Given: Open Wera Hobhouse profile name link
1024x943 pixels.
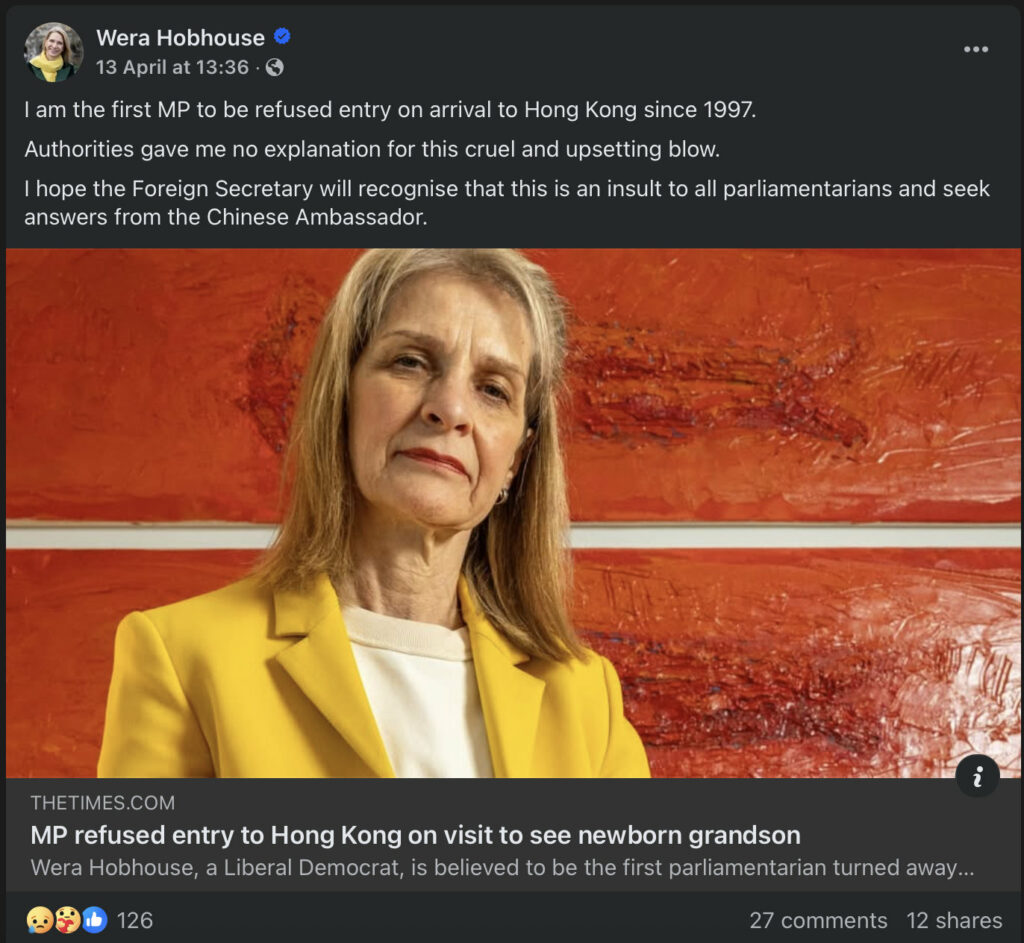Looking at the screenshot, I should coord(180,38).
